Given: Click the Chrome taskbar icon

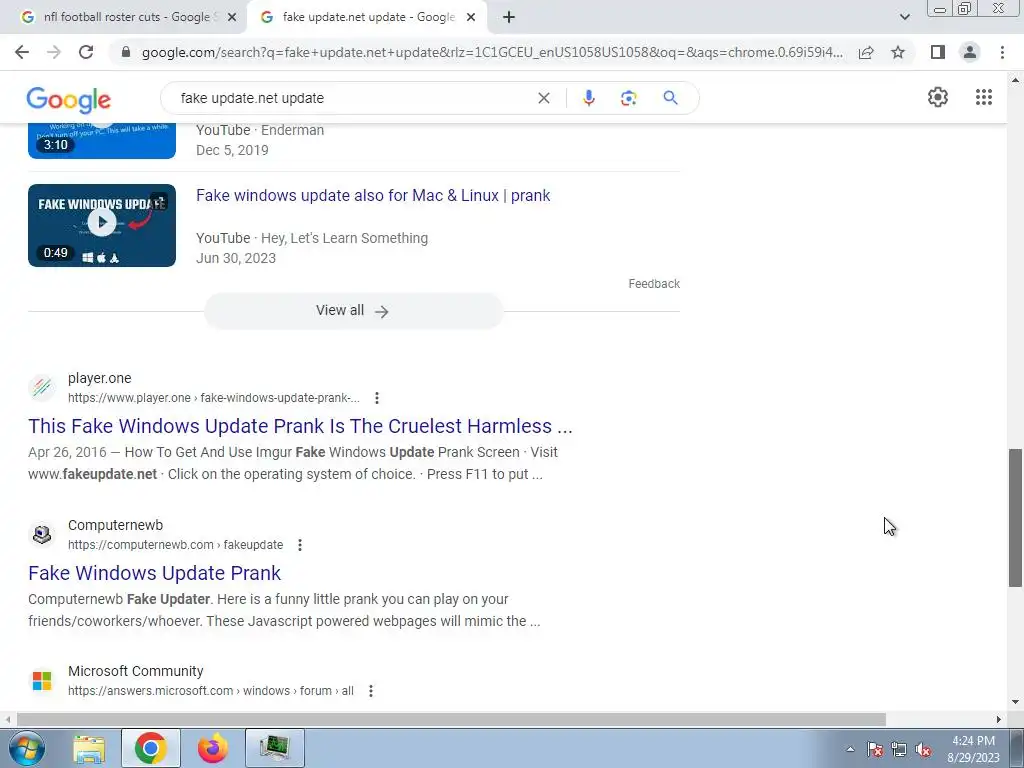Looking at the screenshot, I should (x=151, y=748).
